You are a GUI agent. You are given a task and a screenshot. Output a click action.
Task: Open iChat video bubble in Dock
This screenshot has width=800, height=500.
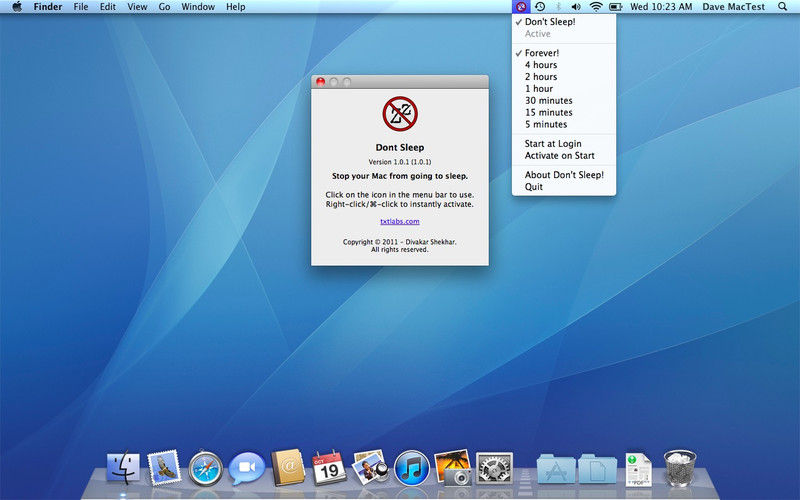246,468
